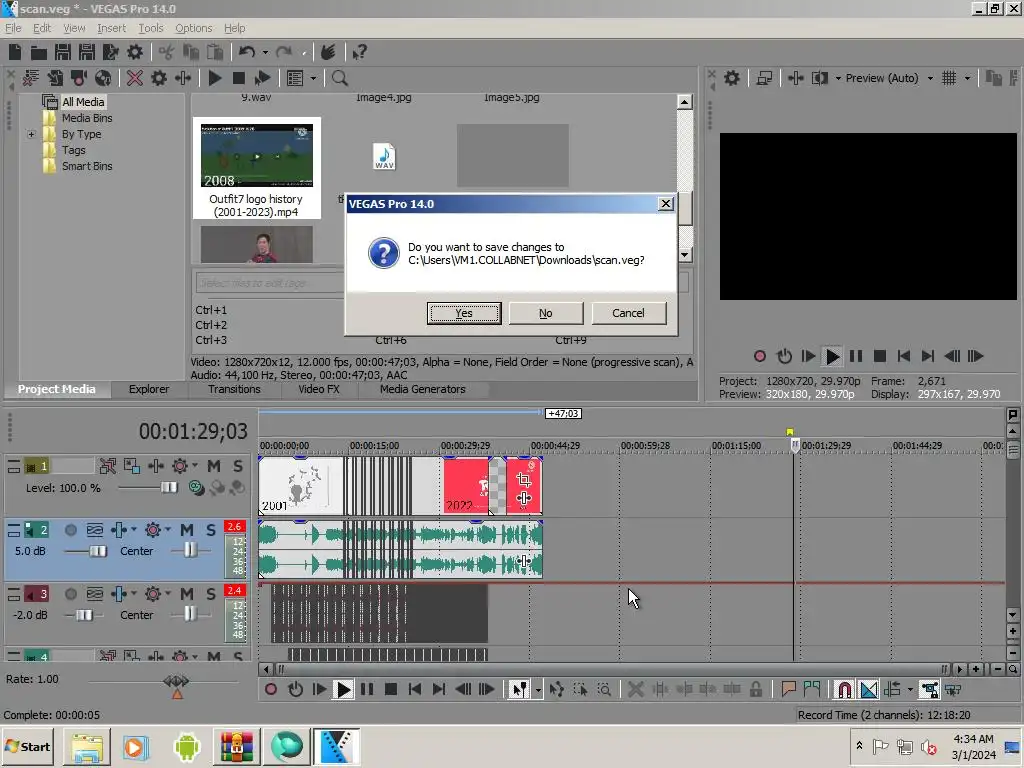Toggle Enable Snapping magnet icon
This screenshot has height=768, width=1024.
point(844,690)
